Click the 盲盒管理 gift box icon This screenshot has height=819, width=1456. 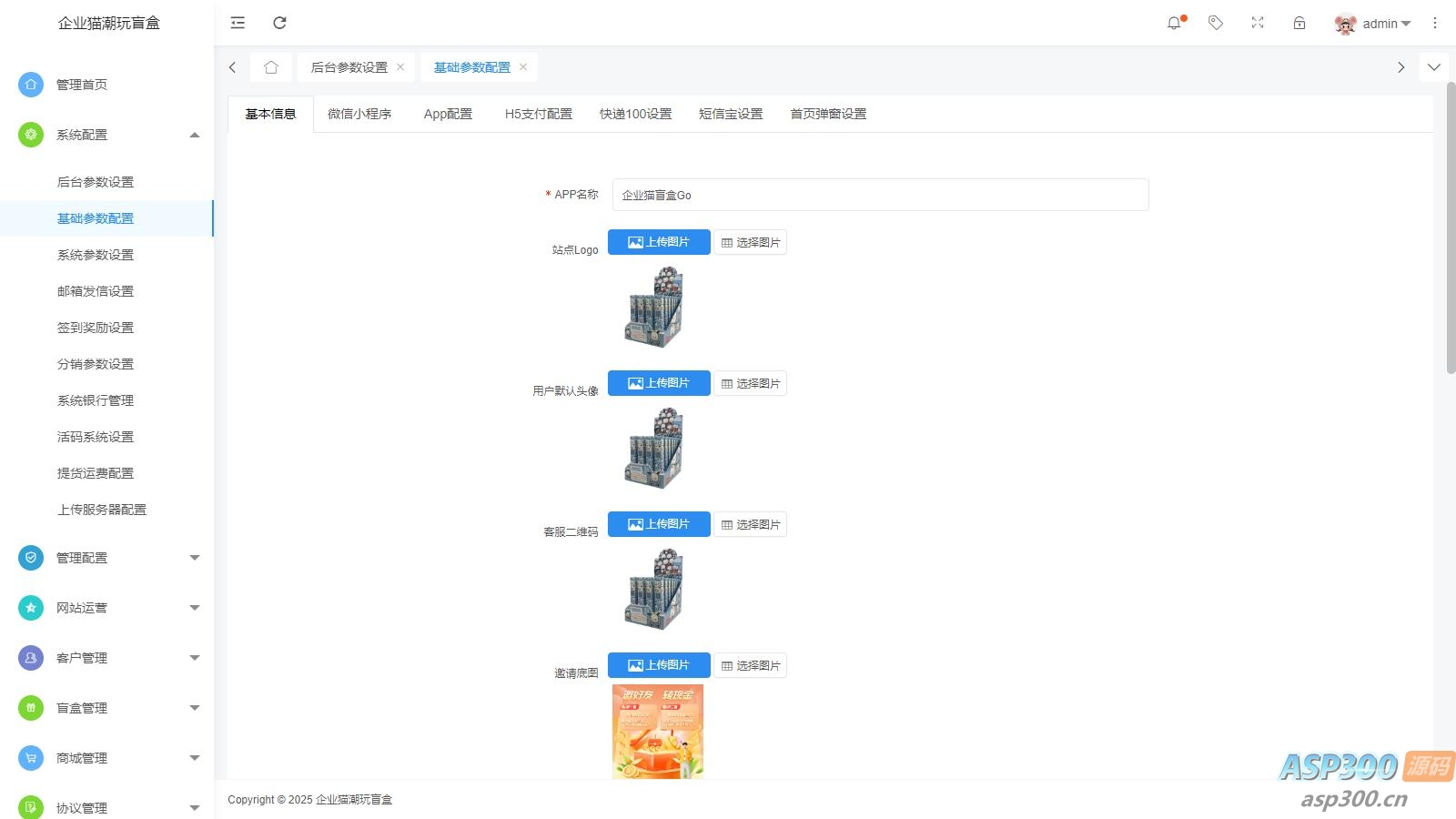tap(30, 707)
